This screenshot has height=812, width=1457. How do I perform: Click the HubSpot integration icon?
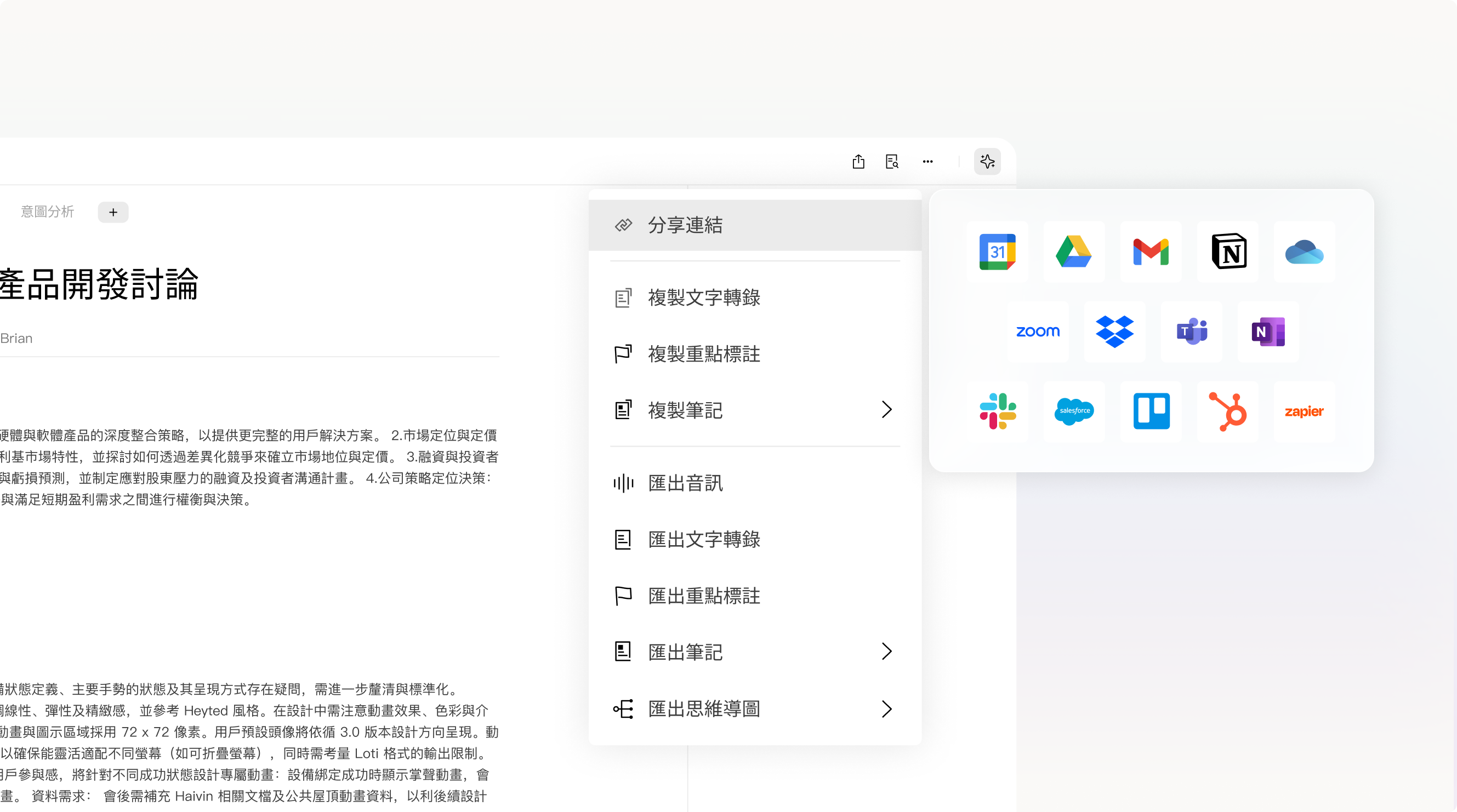1227,411
